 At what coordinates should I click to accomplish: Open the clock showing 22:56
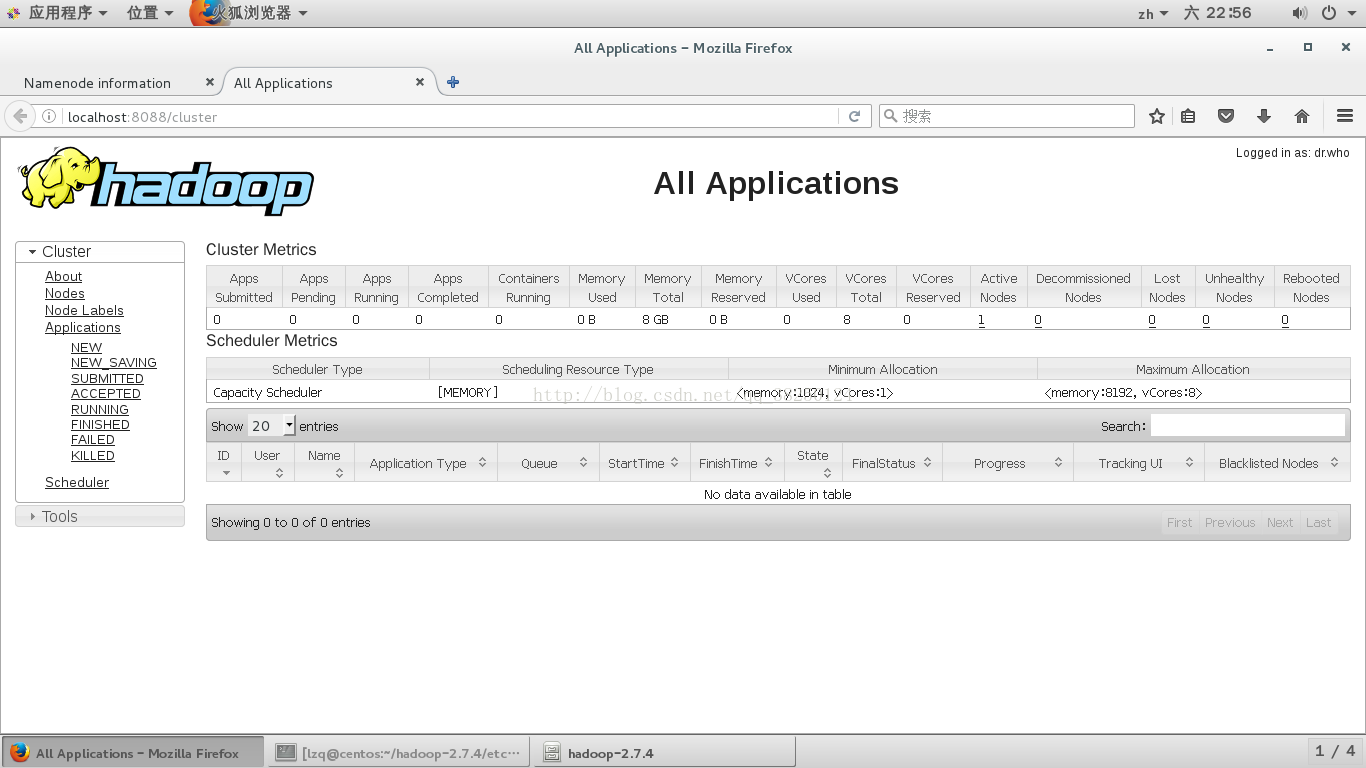pyautogui.click(x=1217, y=13)
